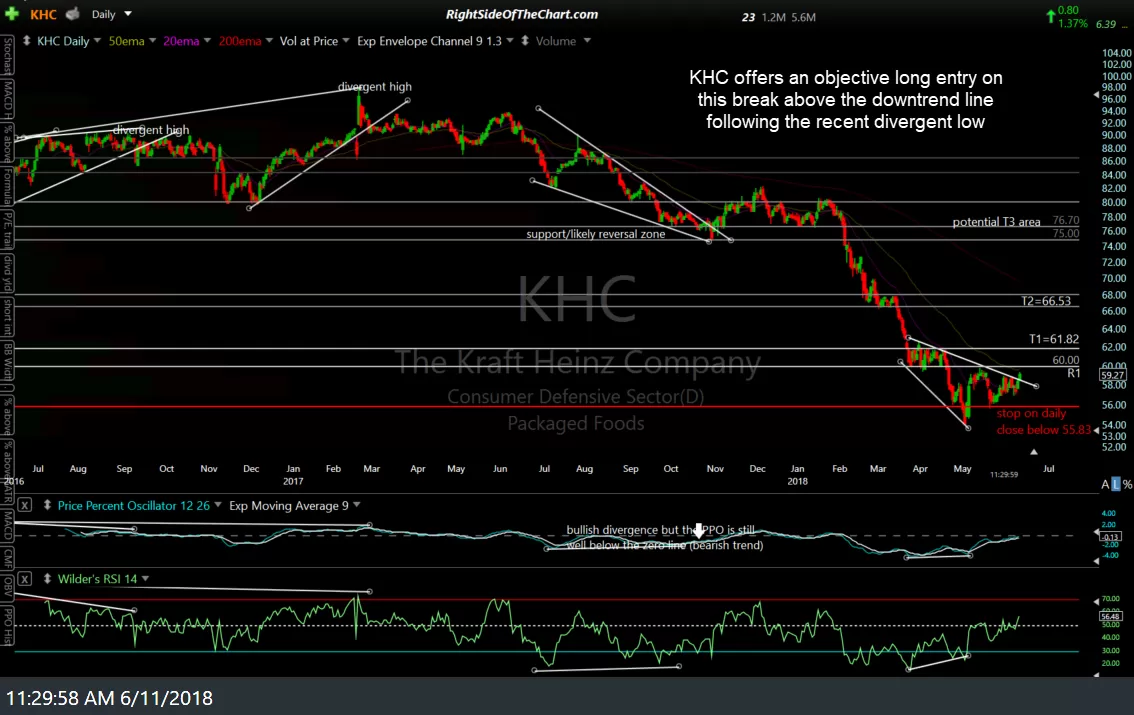Open the 20ema indicator dropdown
This screenshot has height=715, width=1134.
click(208, 41)
